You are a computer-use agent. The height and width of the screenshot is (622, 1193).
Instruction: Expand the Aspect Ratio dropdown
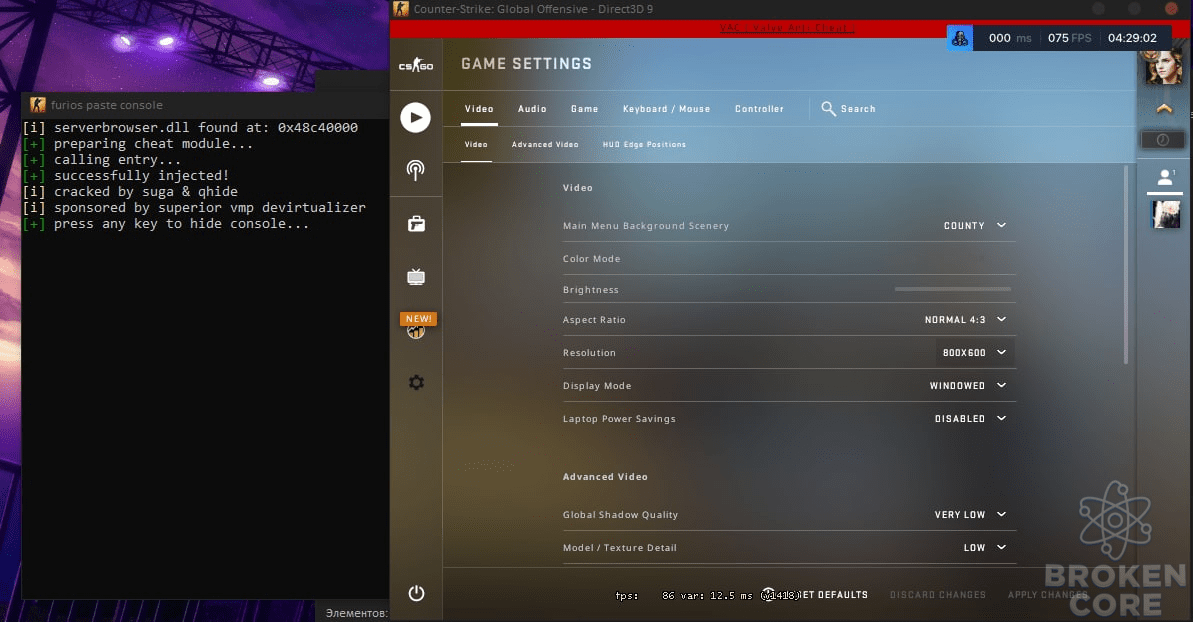click(x=966, y=320)
